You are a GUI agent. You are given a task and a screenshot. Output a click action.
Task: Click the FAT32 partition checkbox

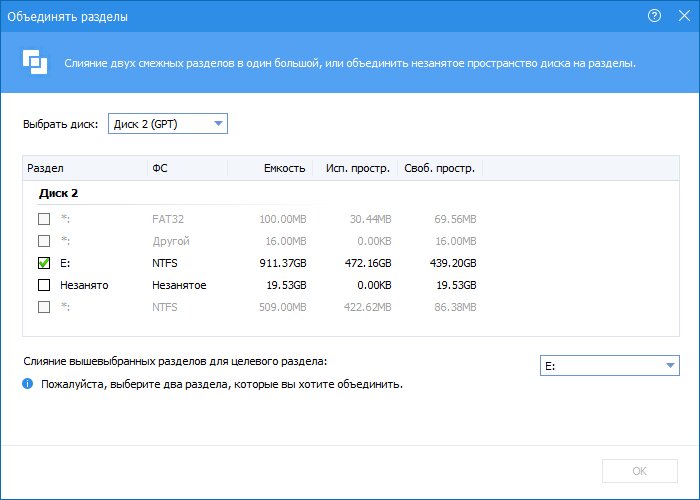point(44,219)
